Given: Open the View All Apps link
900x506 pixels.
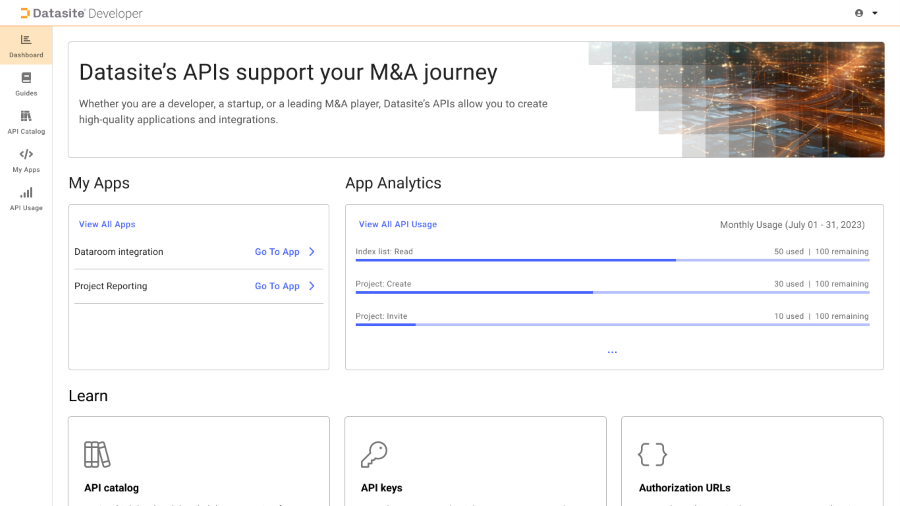Looking at the screenshot, I should click(x=107, y=225).
